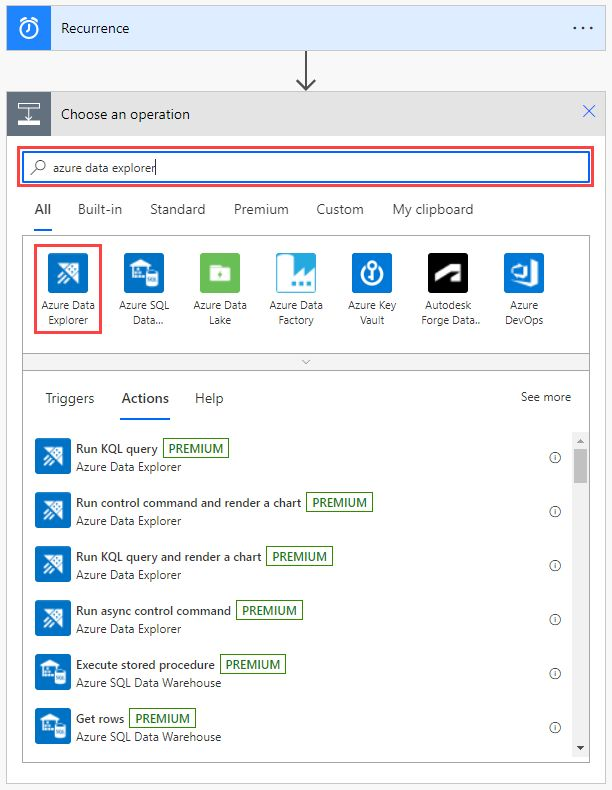Close the Choose an operation panel
612x790 pixels.
coord(589,113)
